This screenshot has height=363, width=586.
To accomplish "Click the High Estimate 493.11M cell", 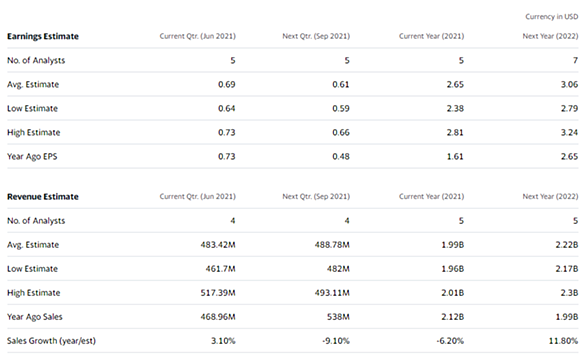I will (332, 293).
